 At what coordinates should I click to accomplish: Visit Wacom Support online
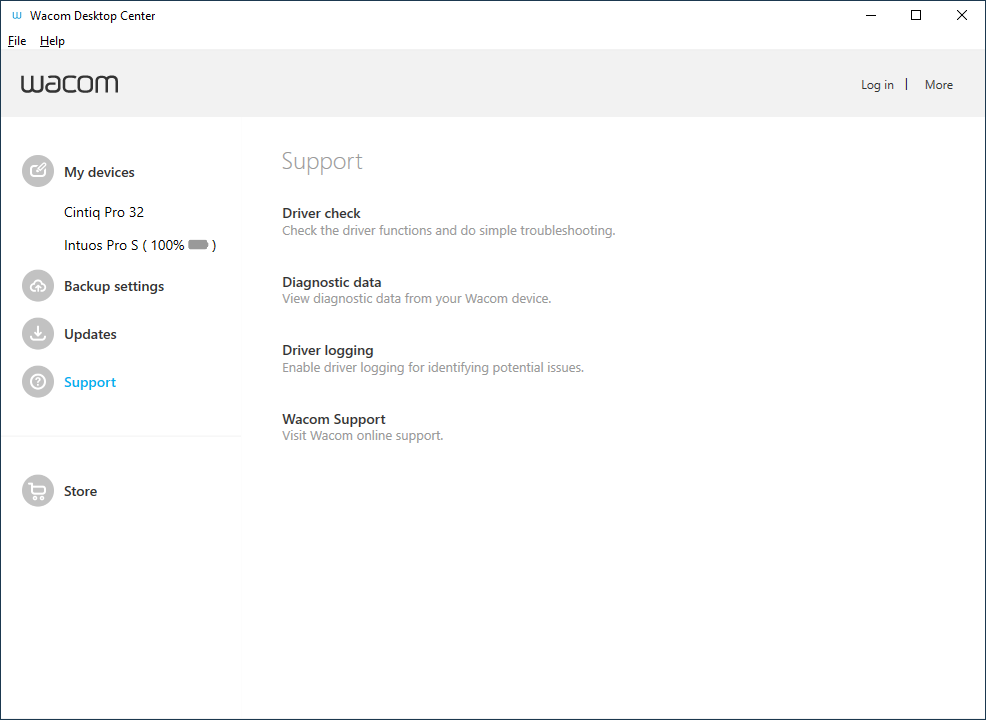tap(362, 427)
